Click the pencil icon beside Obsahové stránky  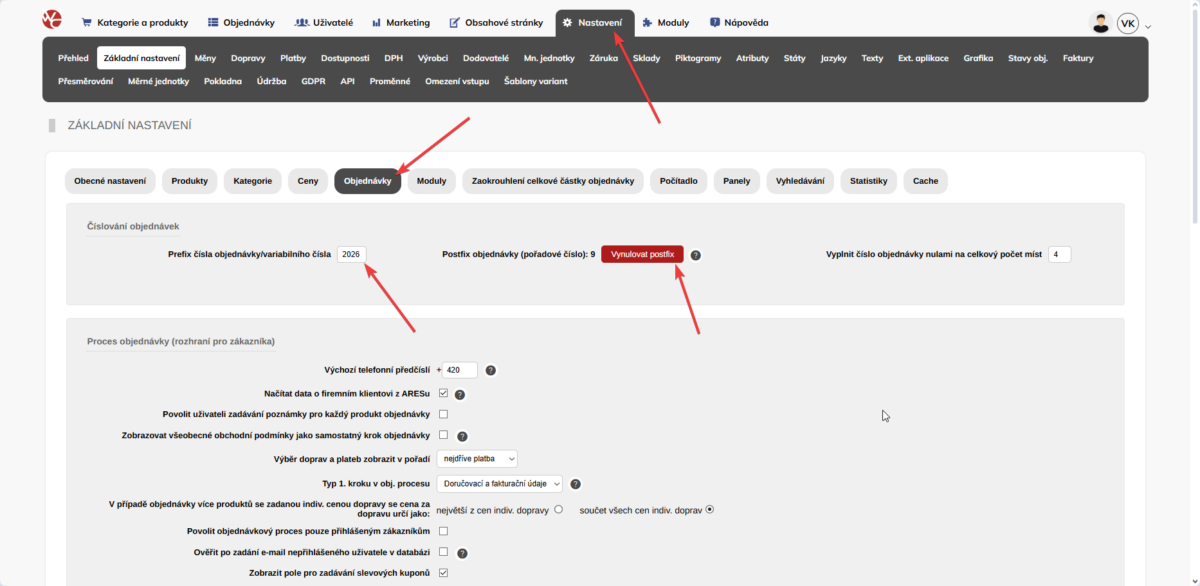(x=455, y=21)
